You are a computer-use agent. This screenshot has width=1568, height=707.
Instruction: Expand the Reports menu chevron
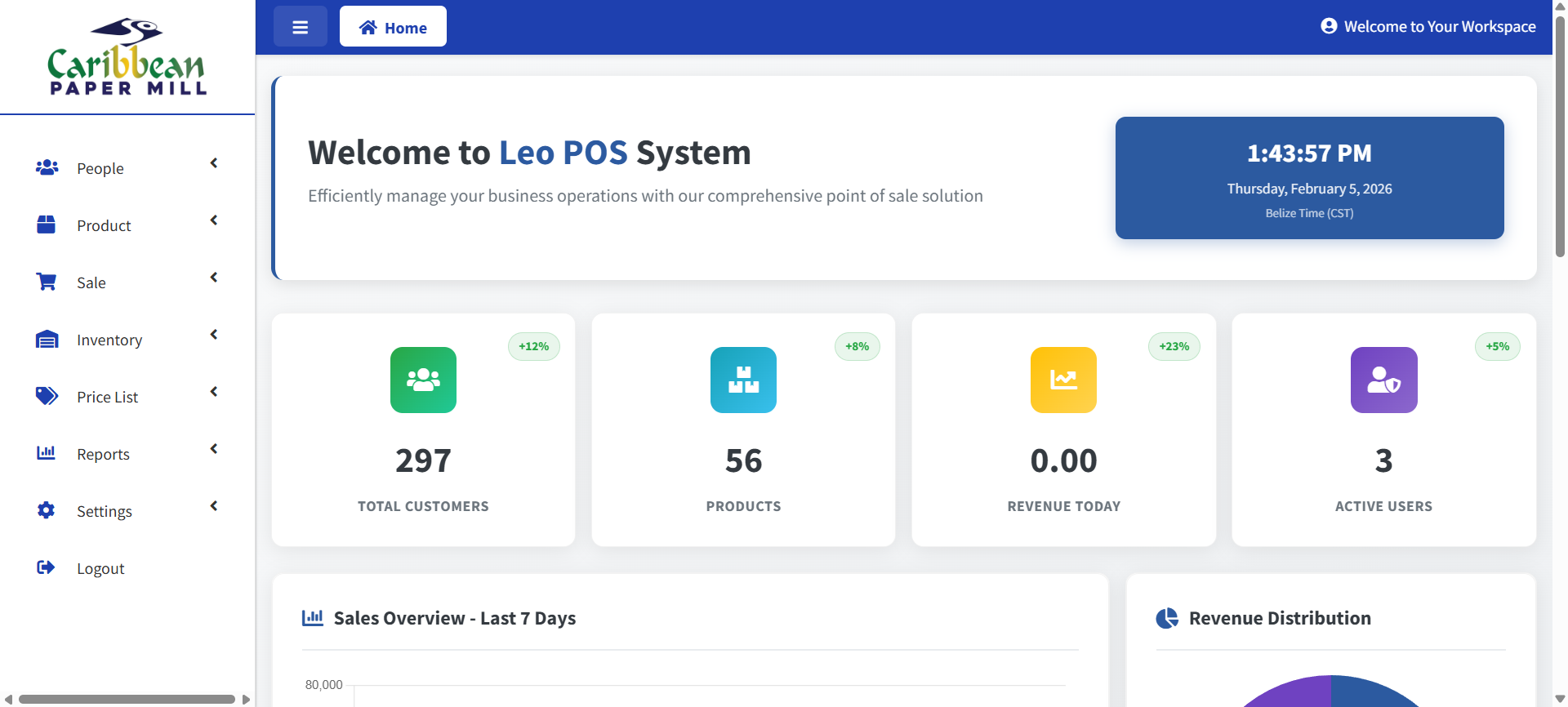click(214, 449)
